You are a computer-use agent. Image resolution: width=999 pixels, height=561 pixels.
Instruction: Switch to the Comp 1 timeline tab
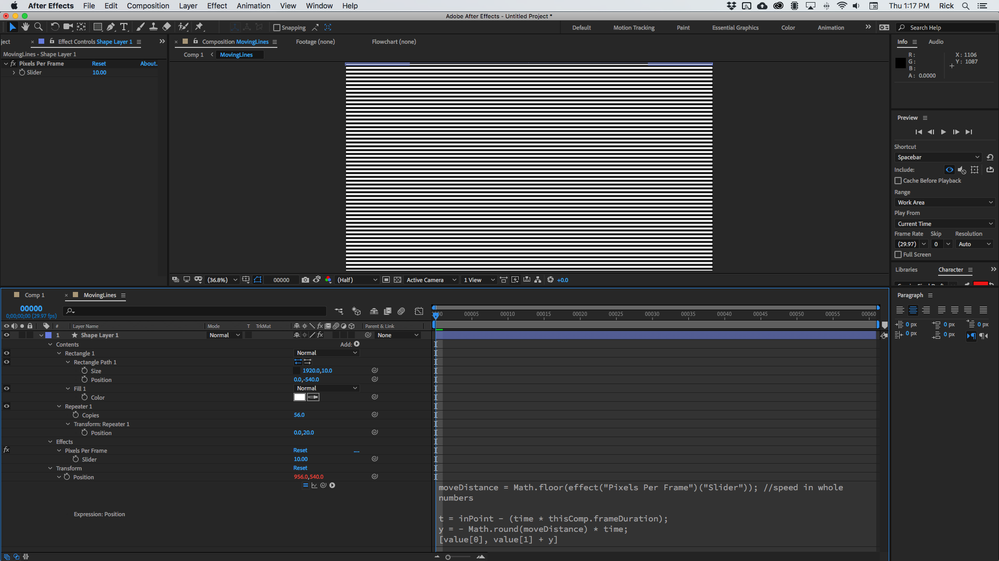click(34, 295)
